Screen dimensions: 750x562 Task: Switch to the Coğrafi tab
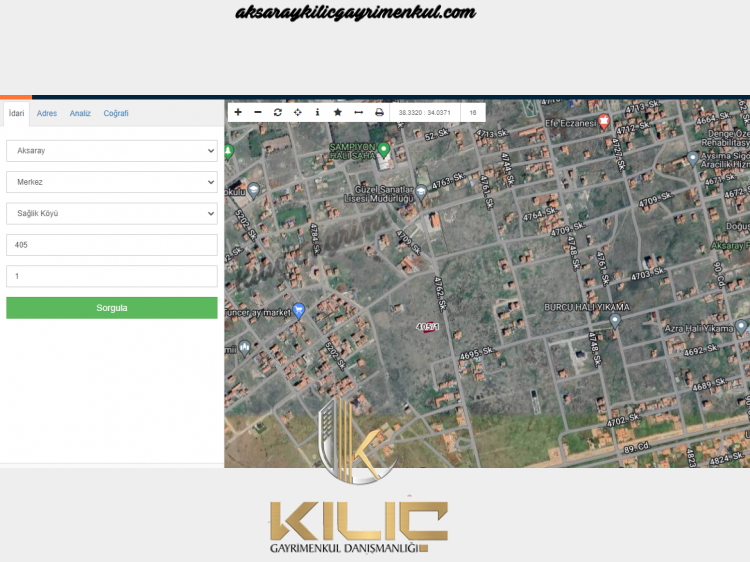click(116, 113)
